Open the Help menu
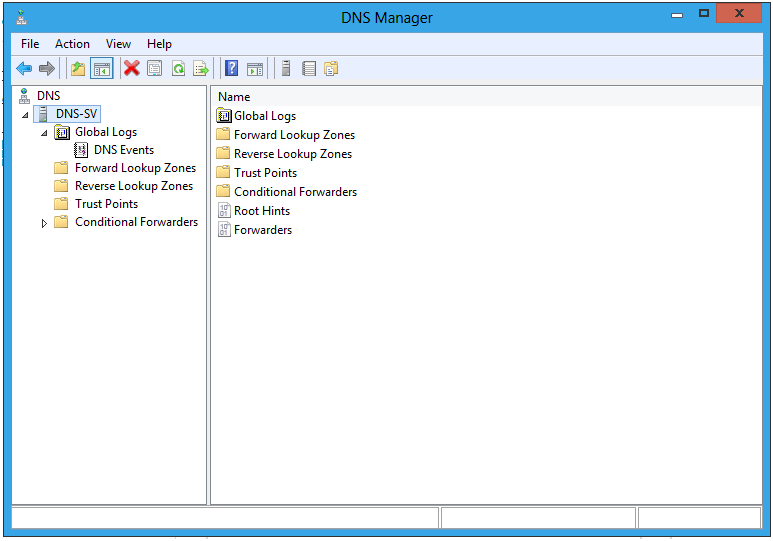 click(159, 44)
